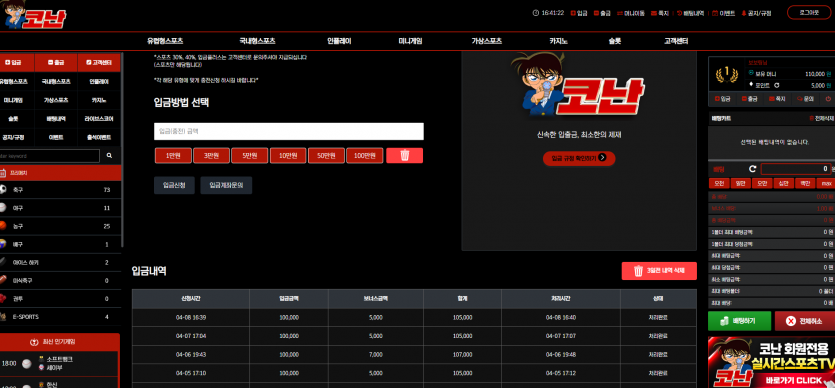Click the 입금신청 deposit request button

click(174, 185)
